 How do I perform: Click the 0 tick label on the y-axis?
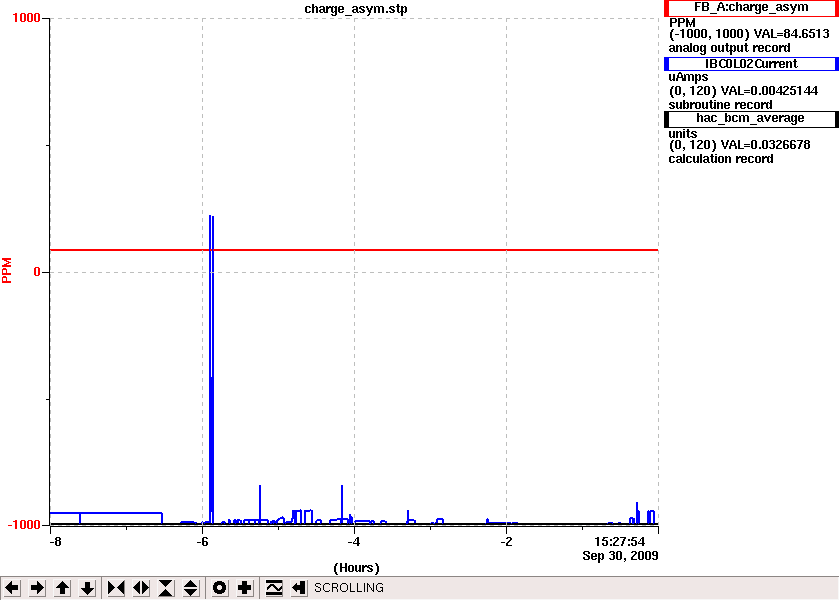[x=37, y=272]
